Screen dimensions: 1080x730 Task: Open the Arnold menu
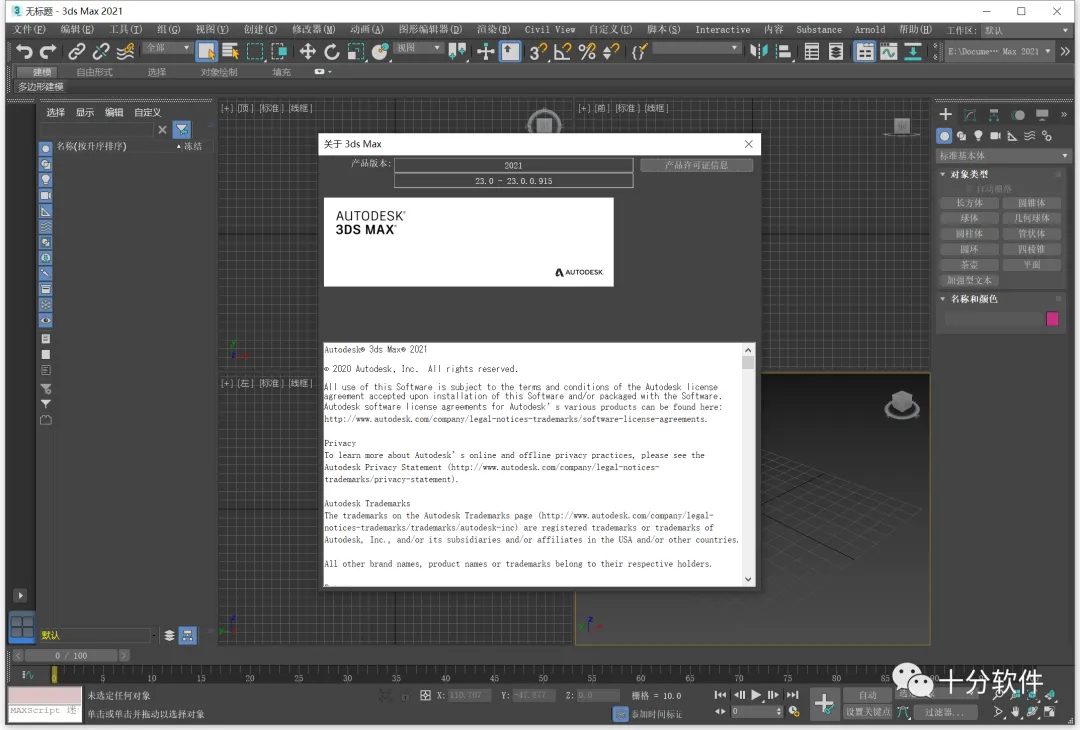point(869,30)
